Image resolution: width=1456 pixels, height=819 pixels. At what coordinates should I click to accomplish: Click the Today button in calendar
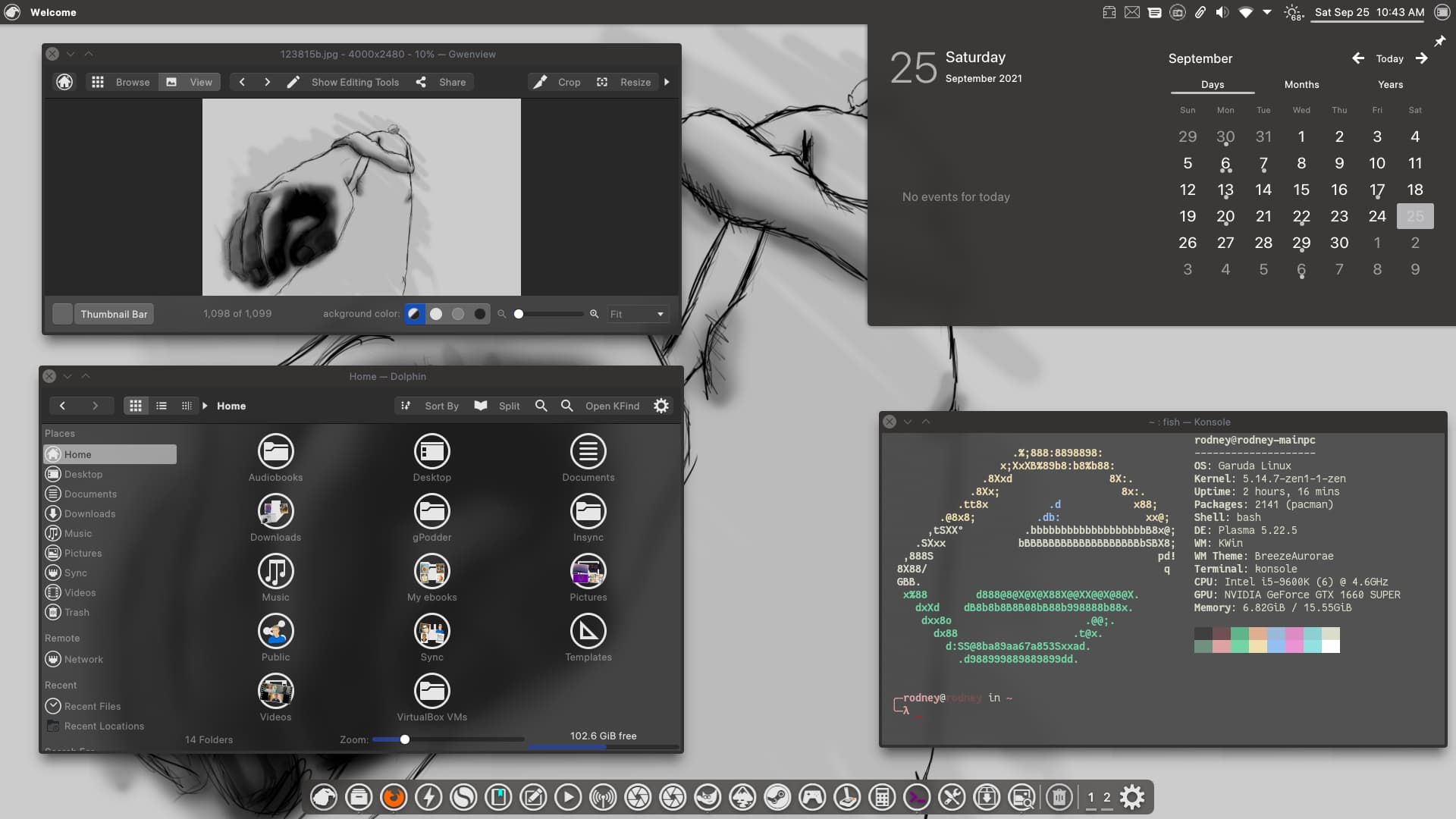tap(1389, 58)
